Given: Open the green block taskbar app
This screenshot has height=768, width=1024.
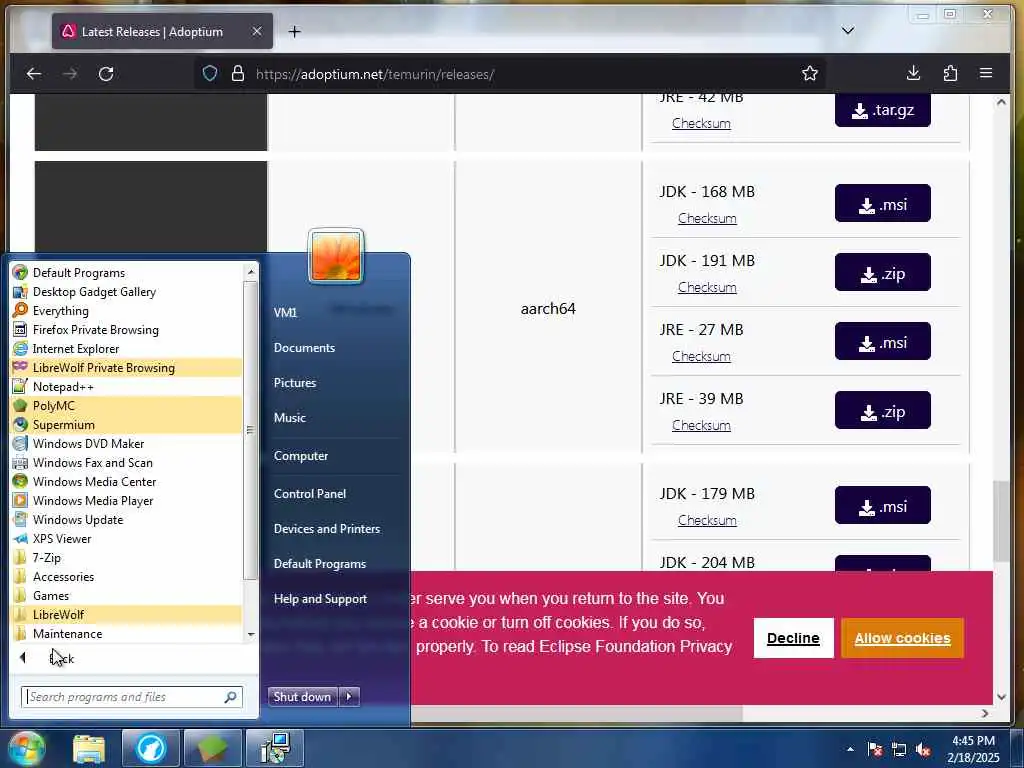Looking at the screenshot, I should pos(212,748).
